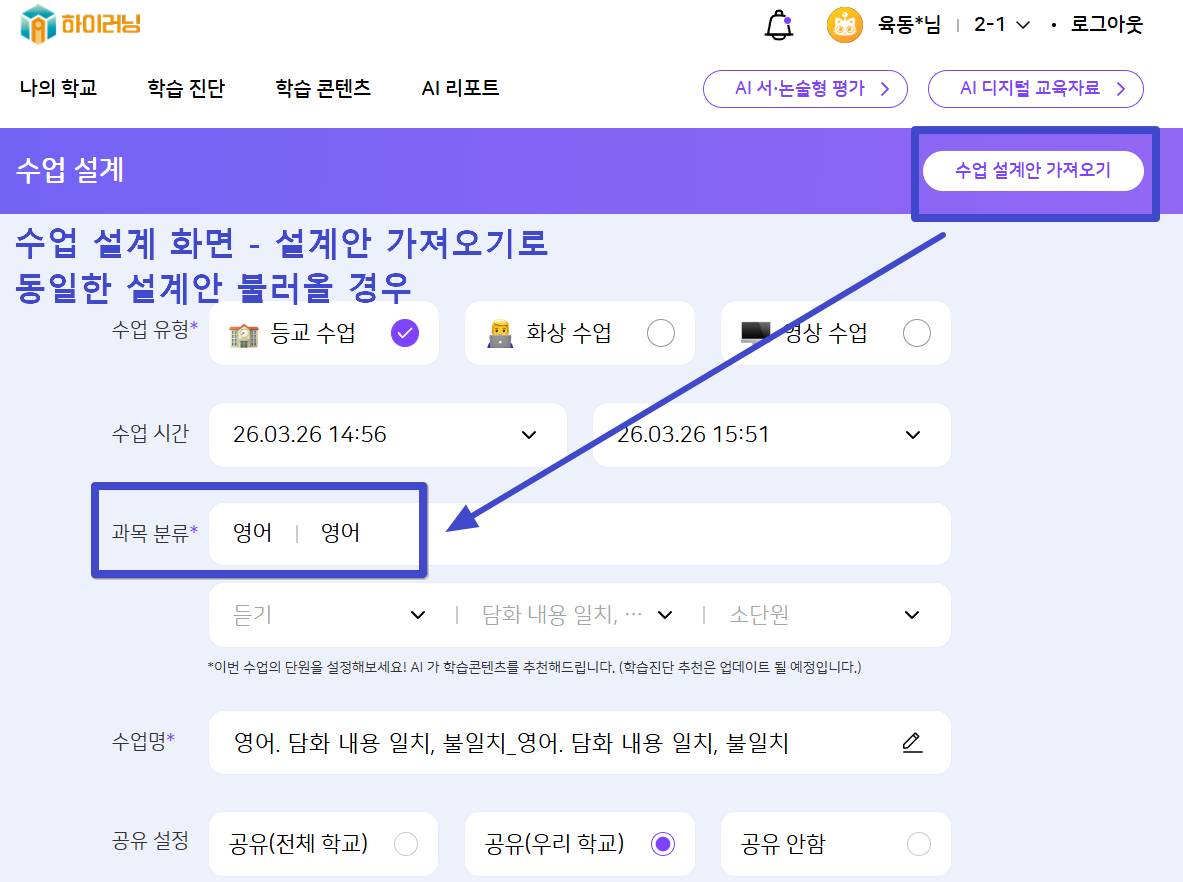Open the notification bell
This screenshot has width=1183, height=882.
point(778,25)
